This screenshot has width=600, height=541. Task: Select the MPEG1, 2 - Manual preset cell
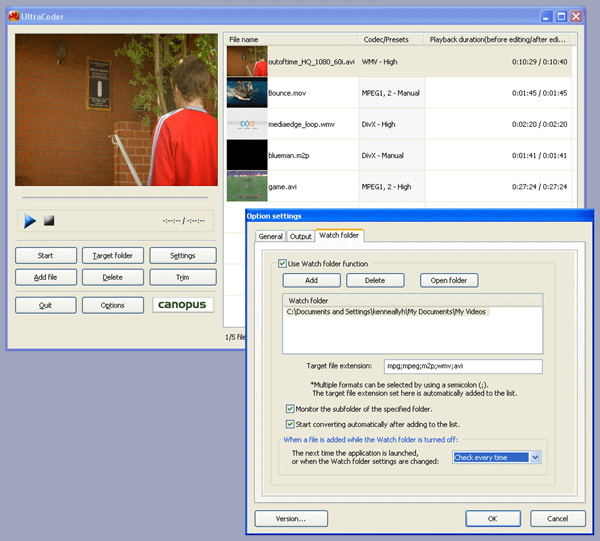pyautogui.click(x=391, y=93)
